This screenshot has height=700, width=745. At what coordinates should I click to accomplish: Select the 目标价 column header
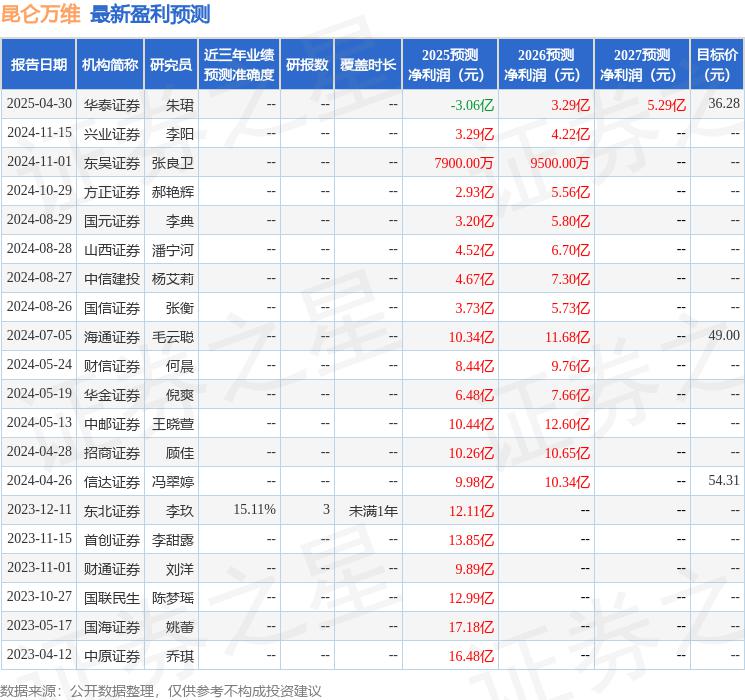716,65
